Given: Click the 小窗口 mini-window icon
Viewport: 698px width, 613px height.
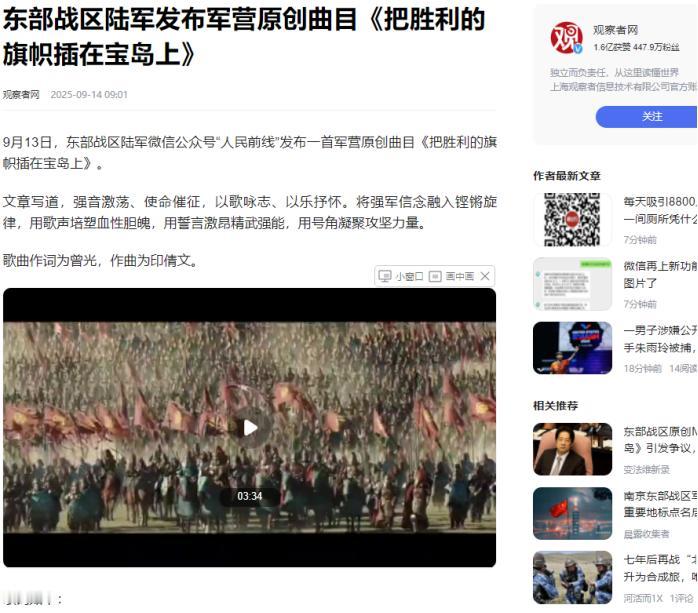Looking at the screenshot, I should point(385,276).
